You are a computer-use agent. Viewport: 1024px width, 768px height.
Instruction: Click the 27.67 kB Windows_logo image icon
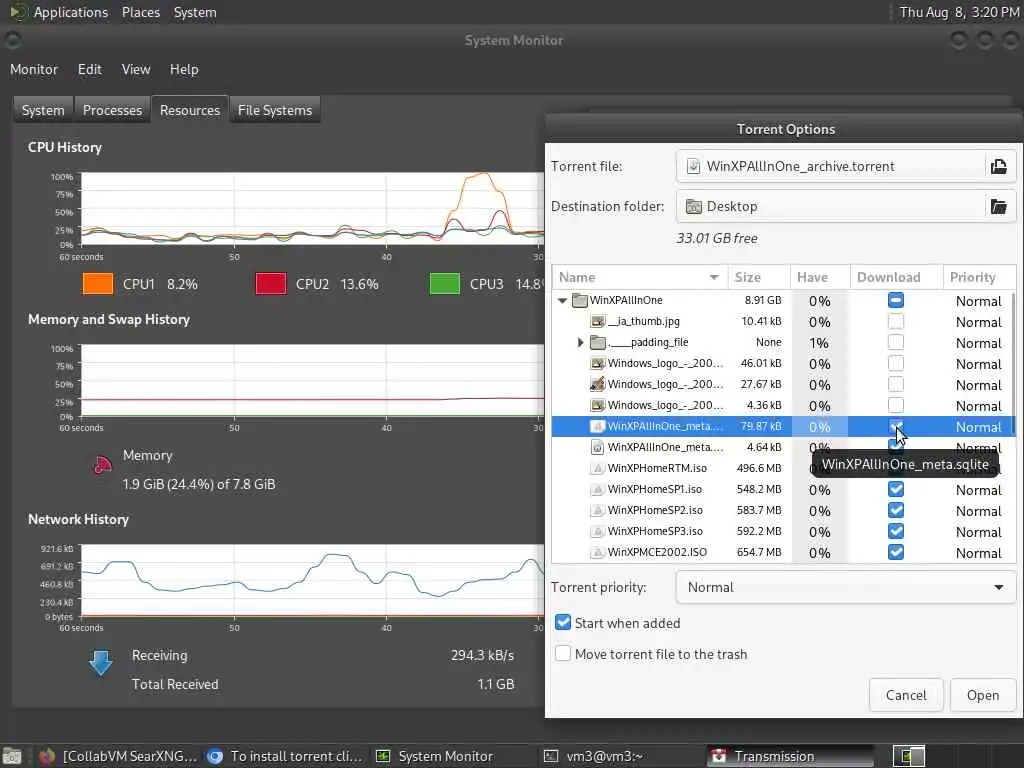597,384
